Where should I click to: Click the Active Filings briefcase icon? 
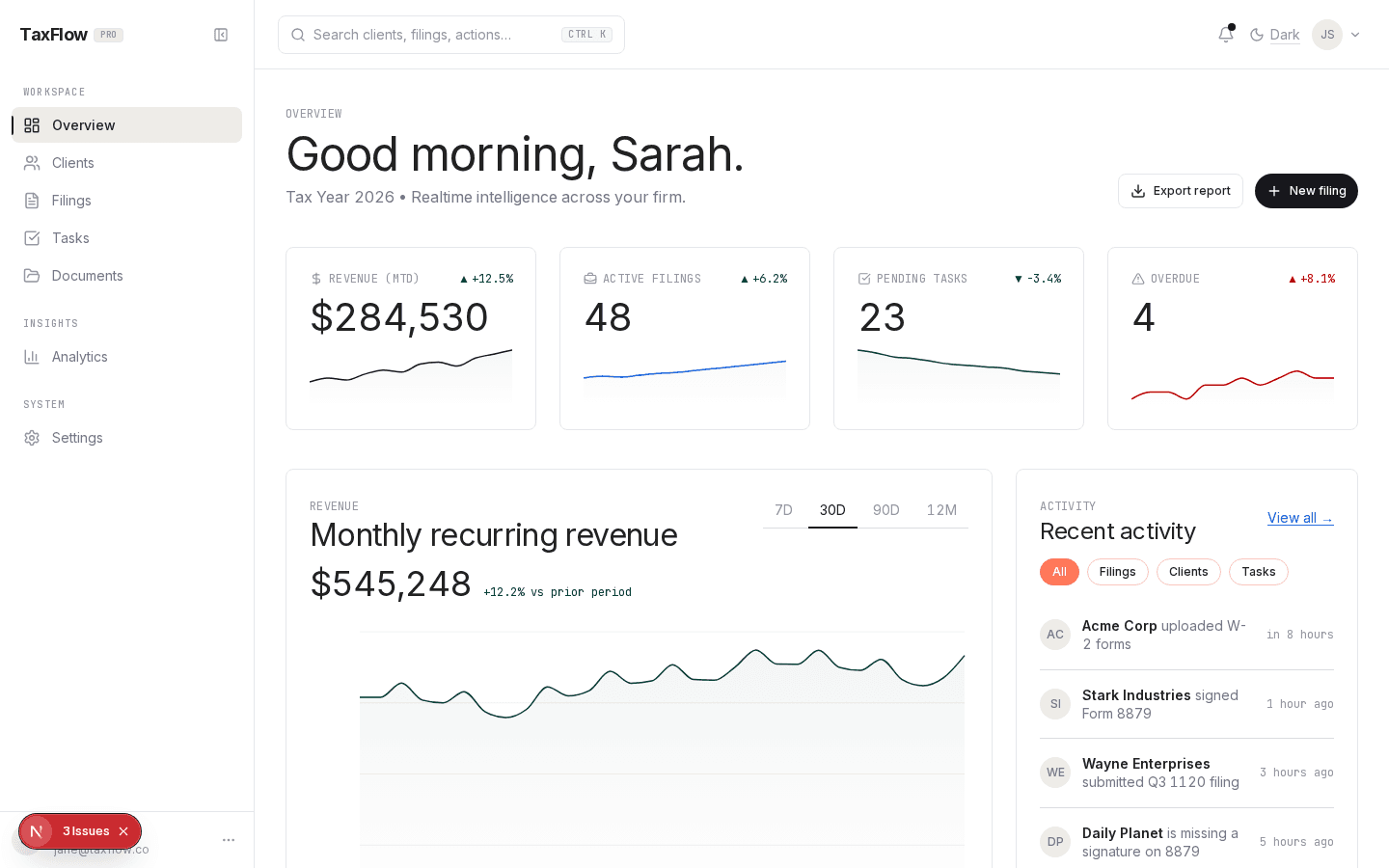click(x=590, y=279)
